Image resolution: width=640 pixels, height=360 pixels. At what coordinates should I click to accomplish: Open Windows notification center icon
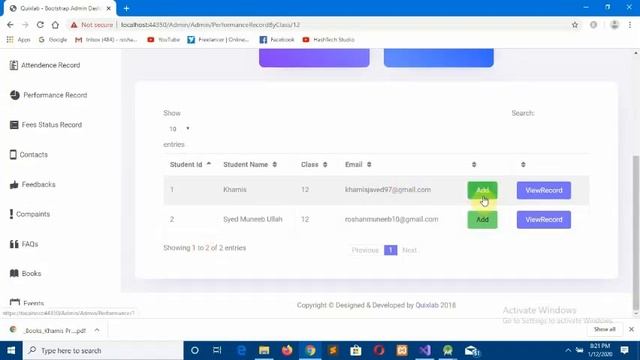click(x=624, y=351)
